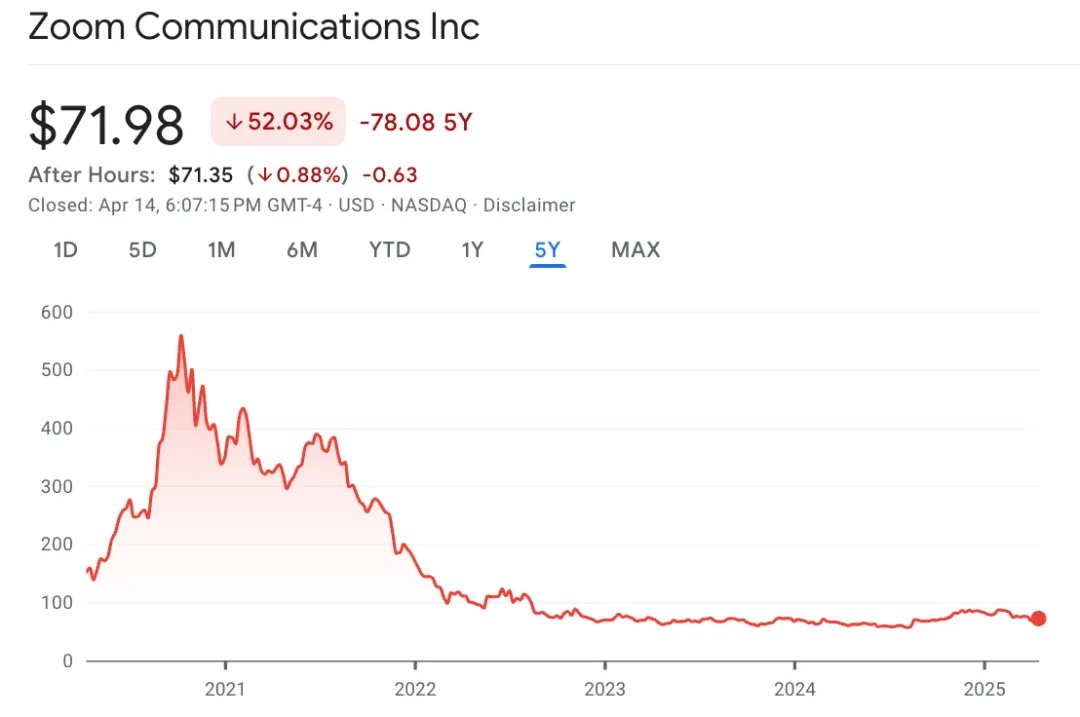
Task: Show the MAX price history
Action: [x=635, y=249]
